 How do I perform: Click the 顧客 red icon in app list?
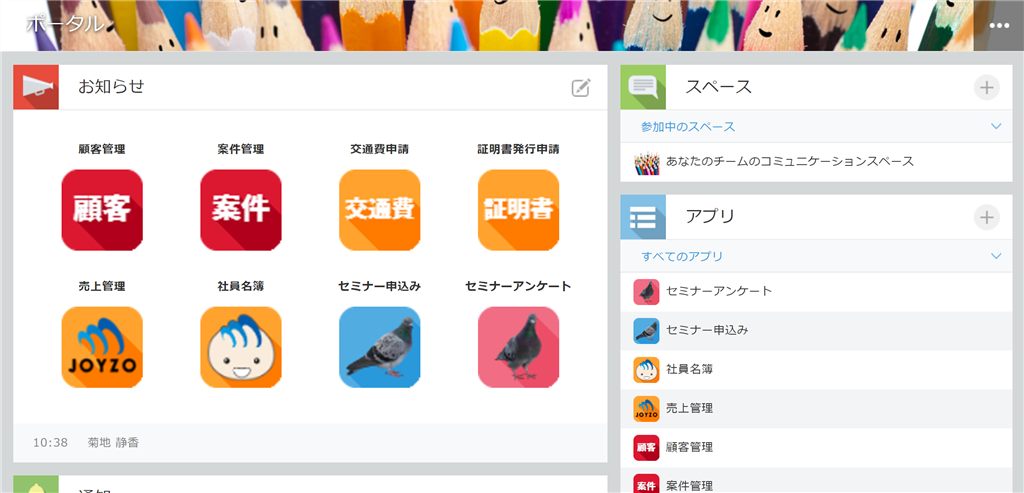pos(647,448)
